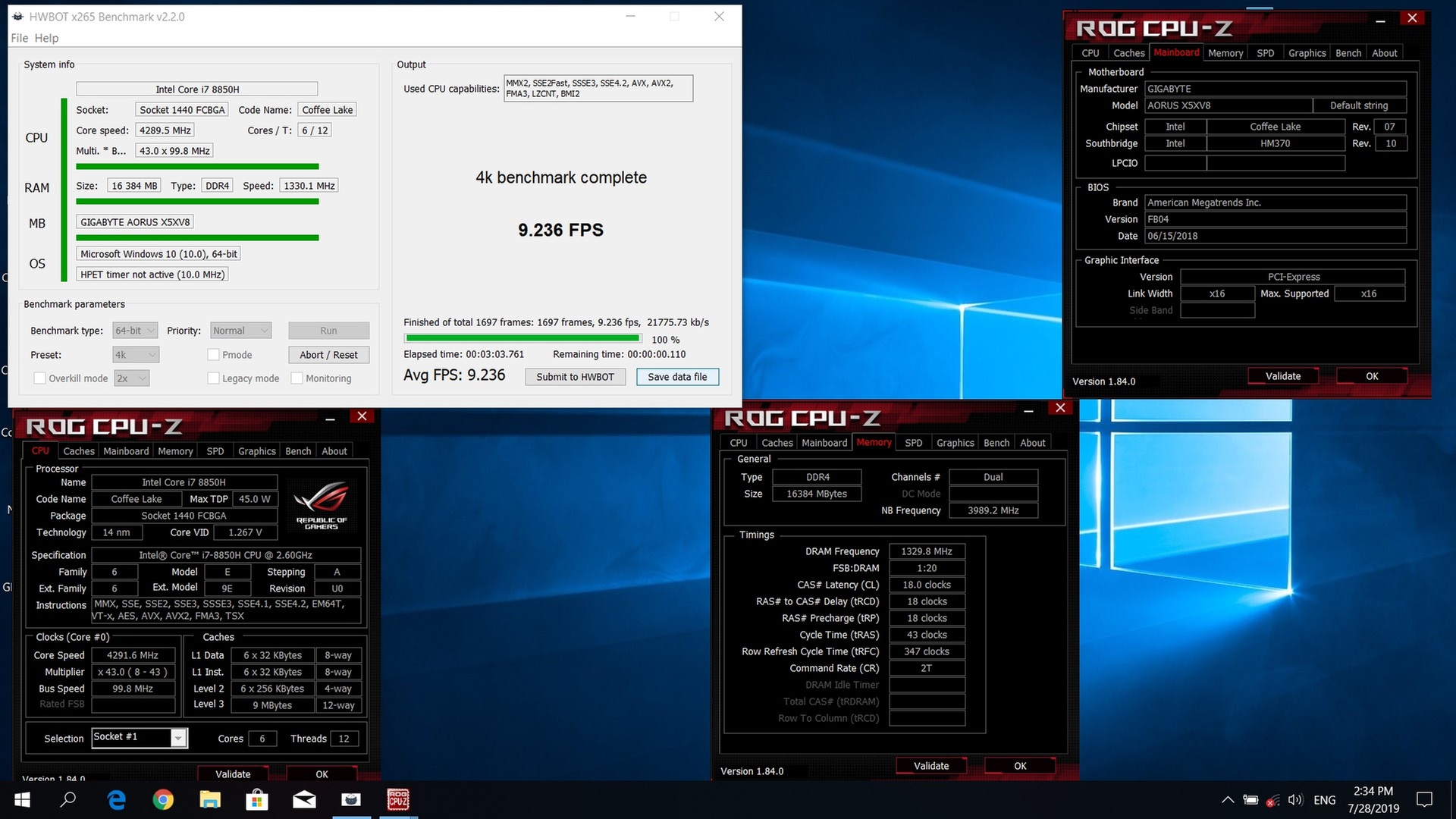Launch Microsoft Edge from taskbar
This screenshot has width=1456, height=819.
click(x=116, y=800)
